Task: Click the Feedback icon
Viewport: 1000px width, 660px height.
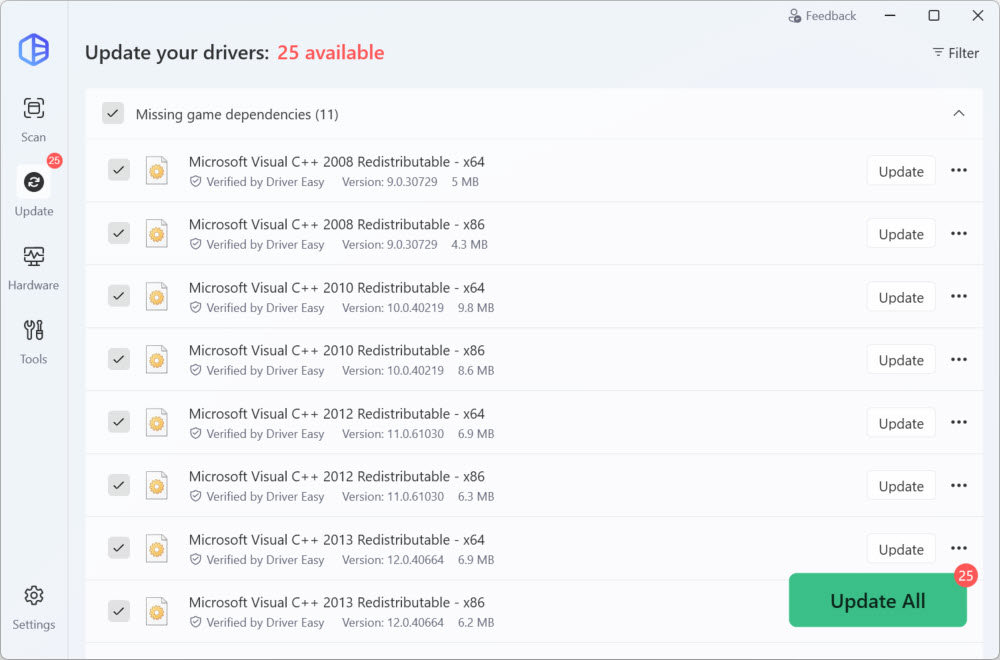Action: click(x=795, y=16)
